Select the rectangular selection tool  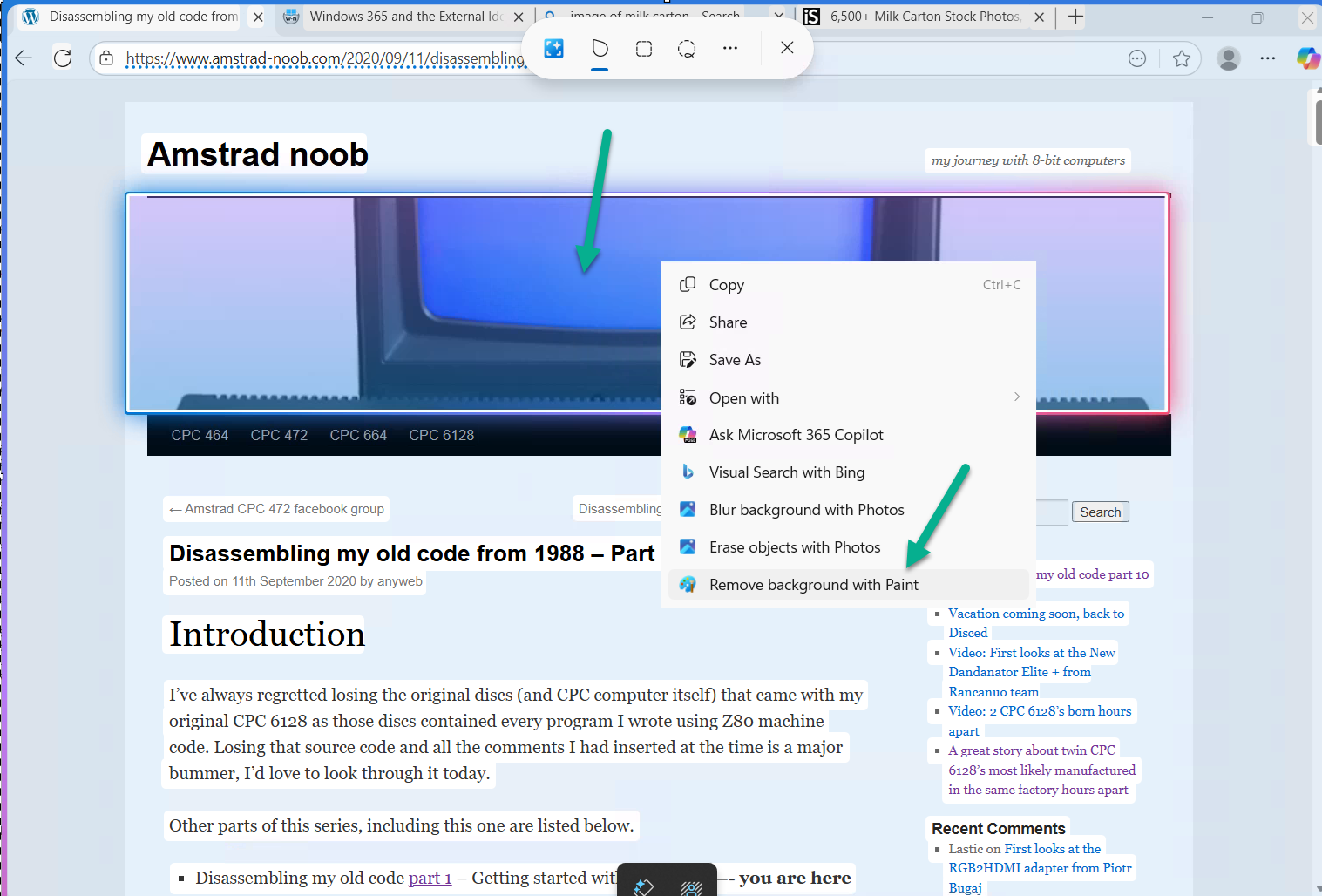tap(643, 48)
